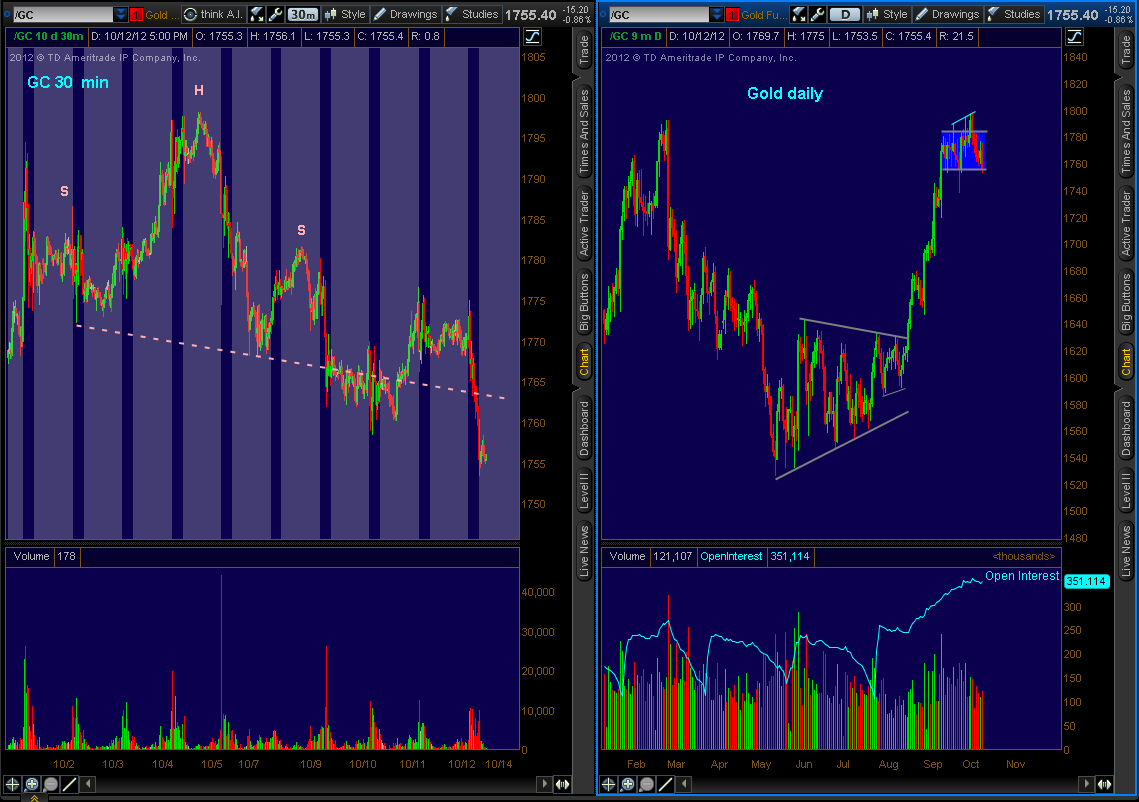Toggle chart scale icon in left chart
This screenshot has height=802, width=1139.
(532, 36)
